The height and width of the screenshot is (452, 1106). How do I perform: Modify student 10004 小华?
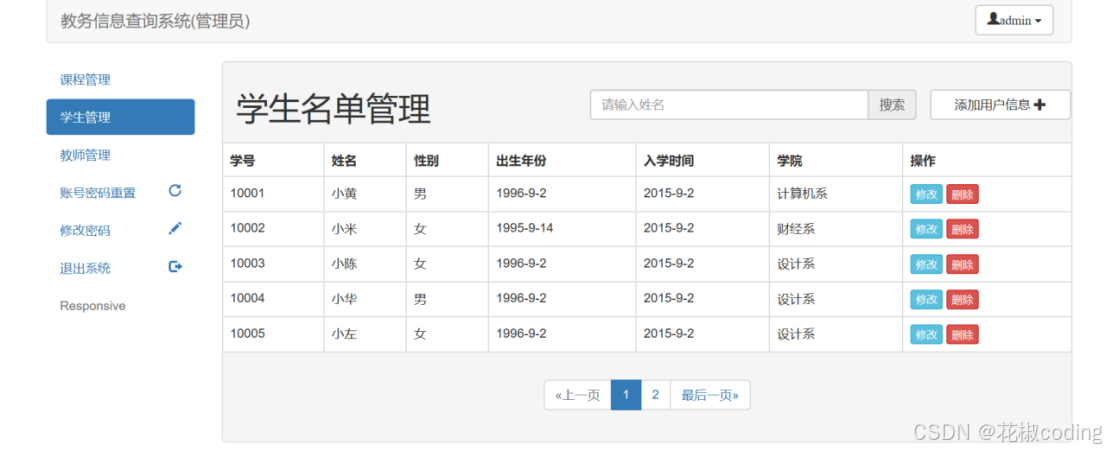point(926,299)
